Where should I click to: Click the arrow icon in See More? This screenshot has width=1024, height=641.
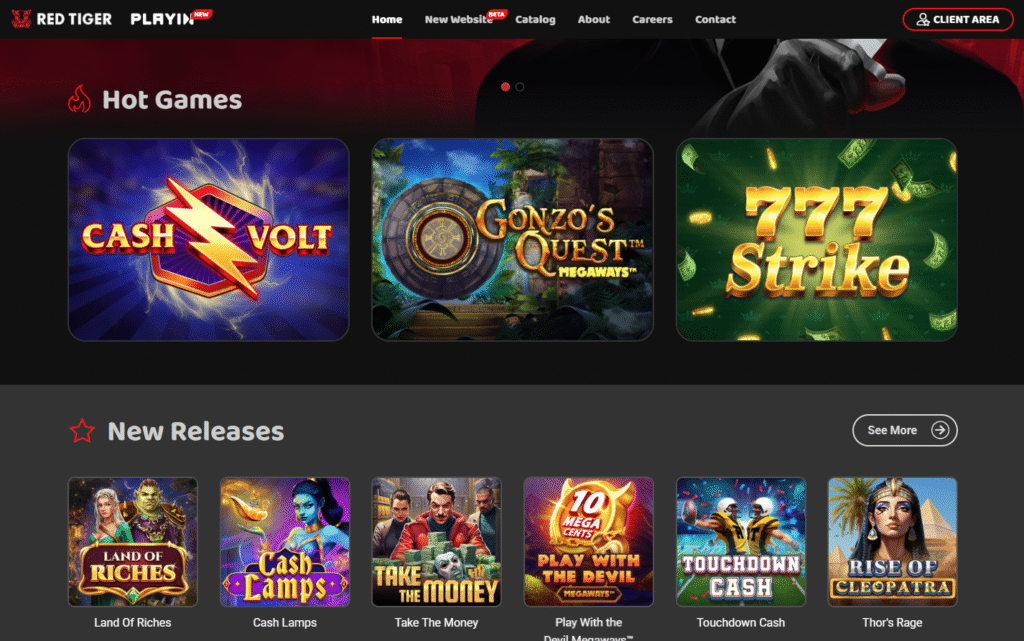[940, 430]
